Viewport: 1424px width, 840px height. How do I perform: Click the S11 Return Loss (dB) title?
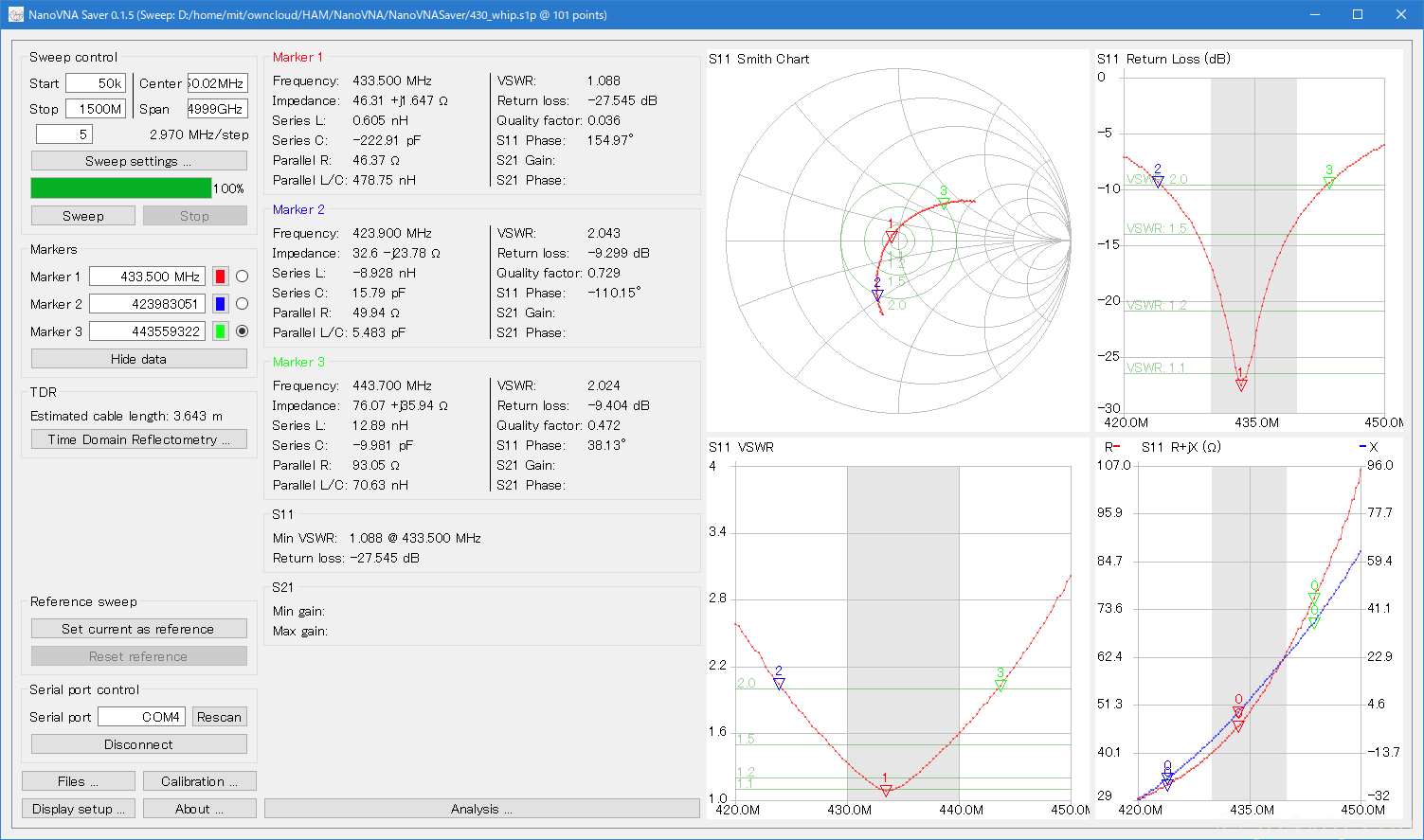[x=1163, y=59]
